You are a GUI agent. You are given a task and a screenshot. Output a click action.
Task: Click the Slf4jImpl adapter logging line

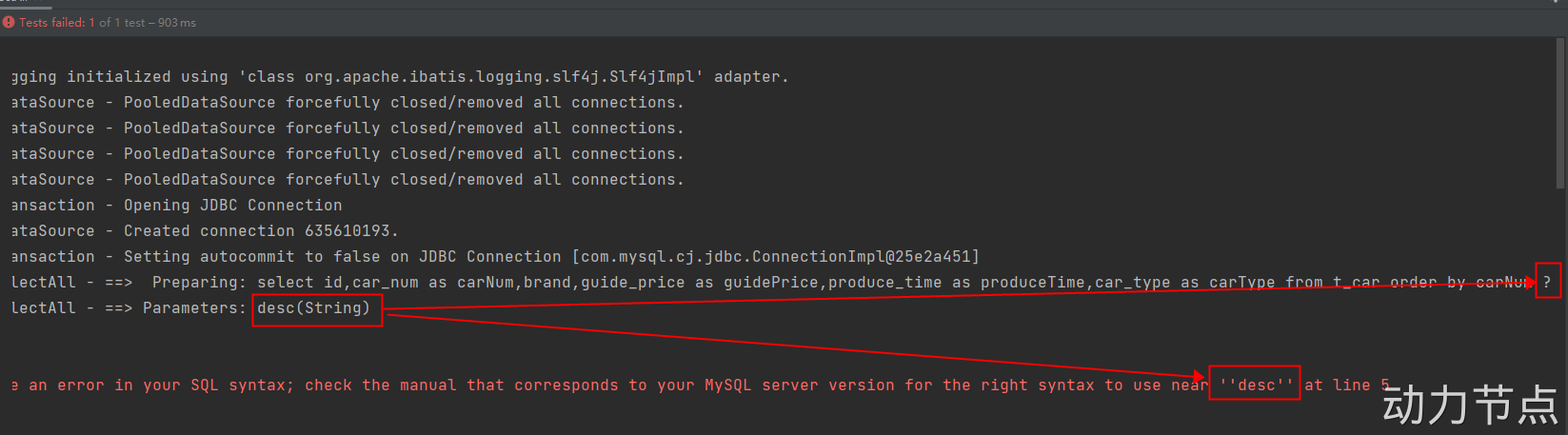coord(400,77)
